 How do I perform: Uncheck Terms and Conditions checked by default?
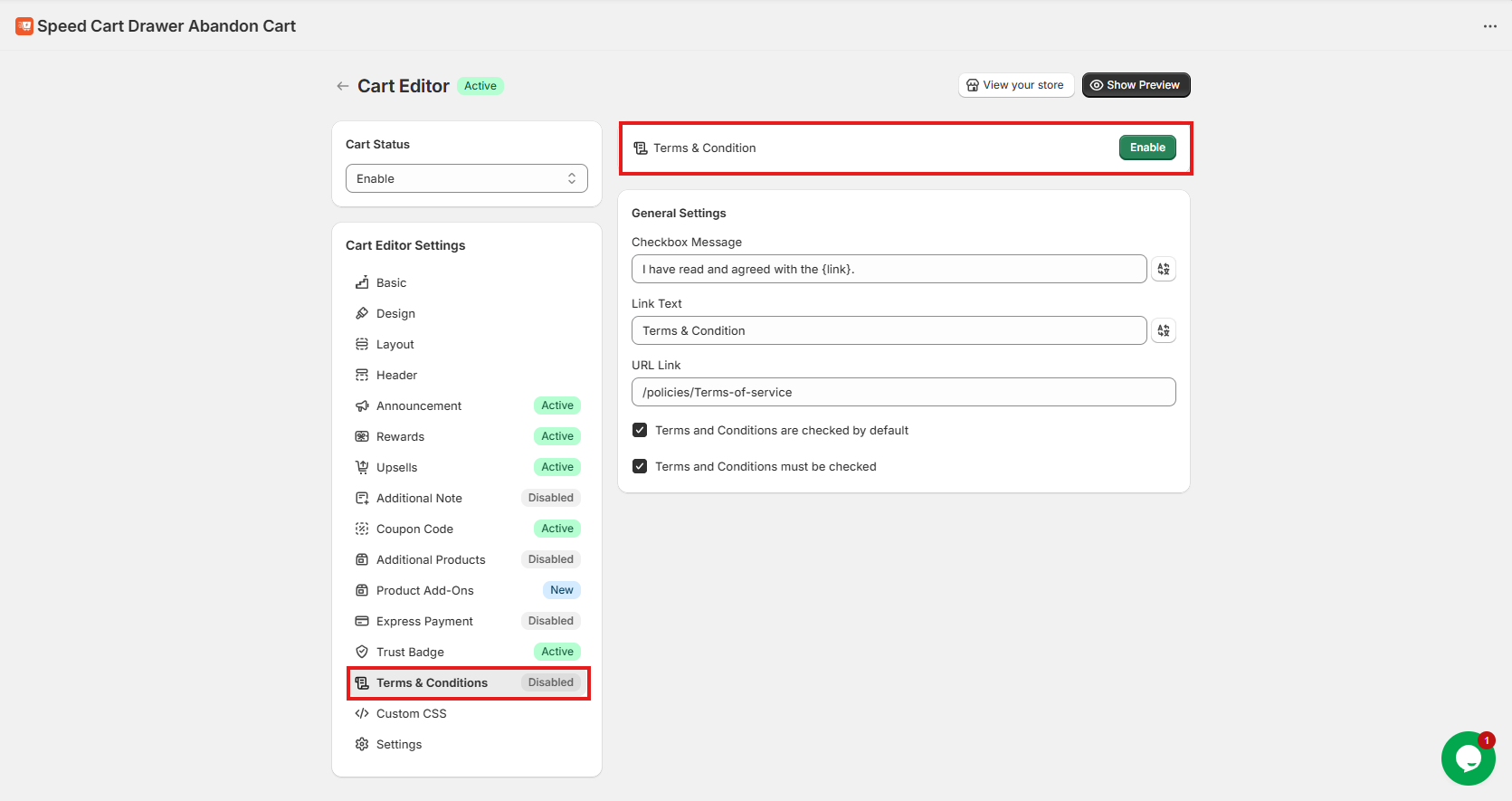click(x=640, y=430)
